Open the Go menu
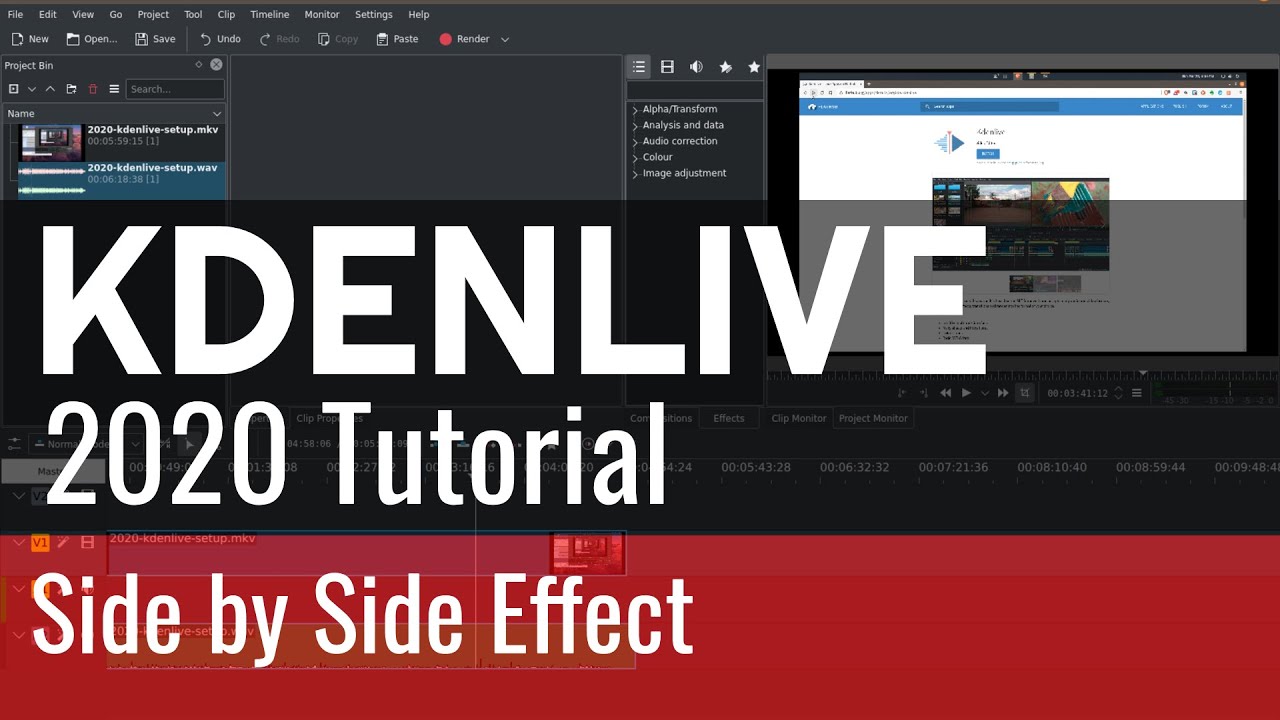The height and width of the screenshot is (720, 1280). tap(116, 14)
